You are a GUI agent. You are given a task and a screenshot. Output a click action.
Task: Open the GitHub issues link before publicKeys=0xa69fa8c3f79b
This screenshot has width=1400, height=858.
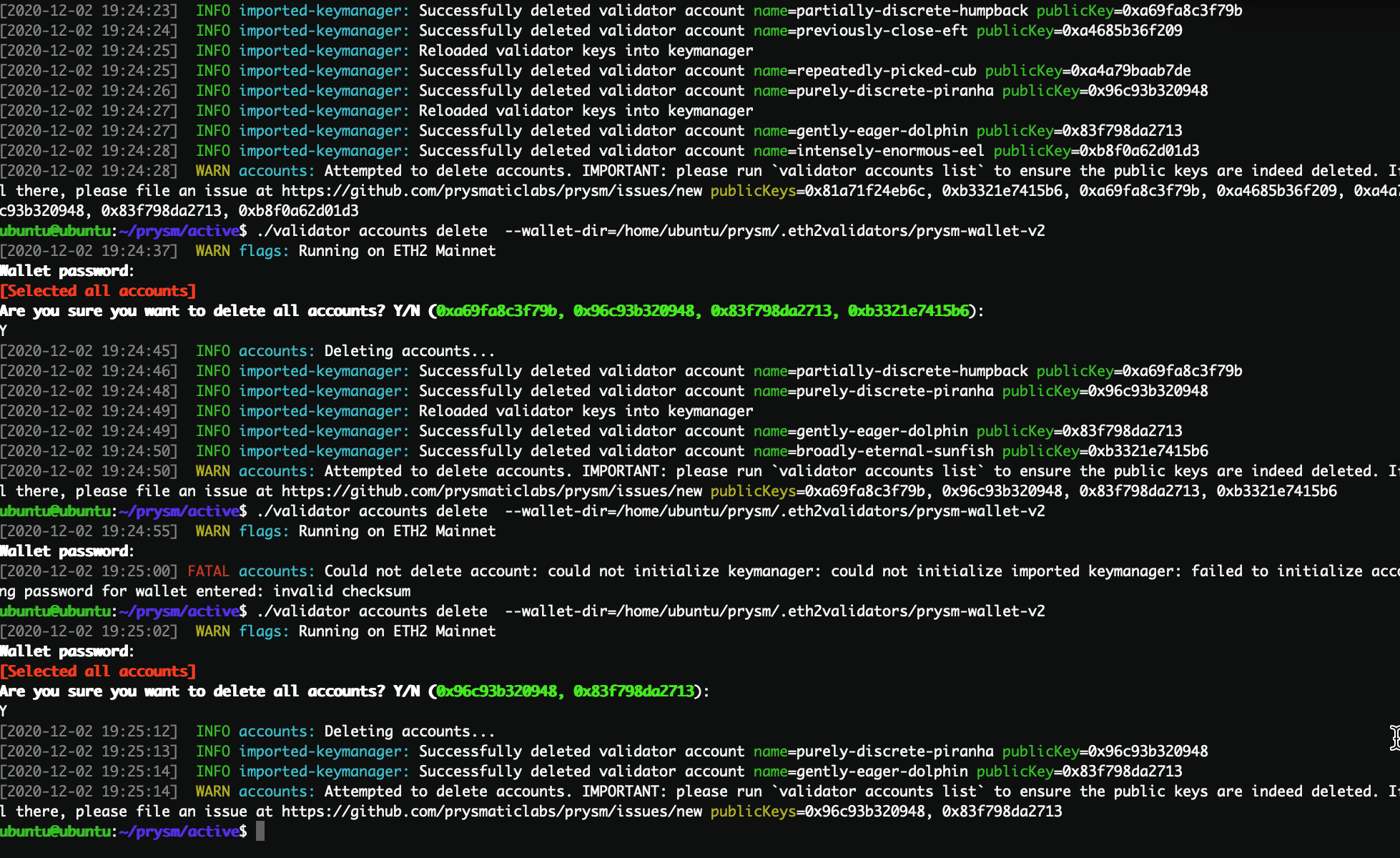click(492, 491)
